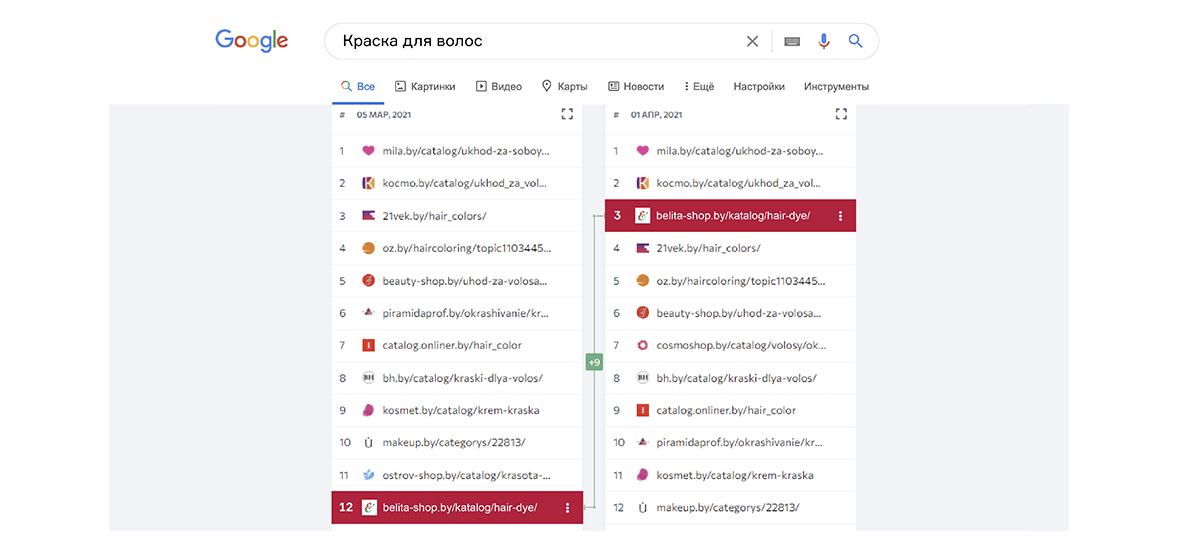Open the Ещё more menu
This screenshot has height=540, width=1200.
click(x=699, y=87)
